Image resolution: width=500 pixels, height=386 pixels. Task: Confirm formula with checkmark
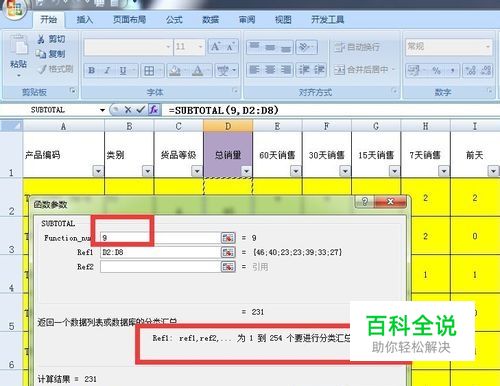[140, 110]
